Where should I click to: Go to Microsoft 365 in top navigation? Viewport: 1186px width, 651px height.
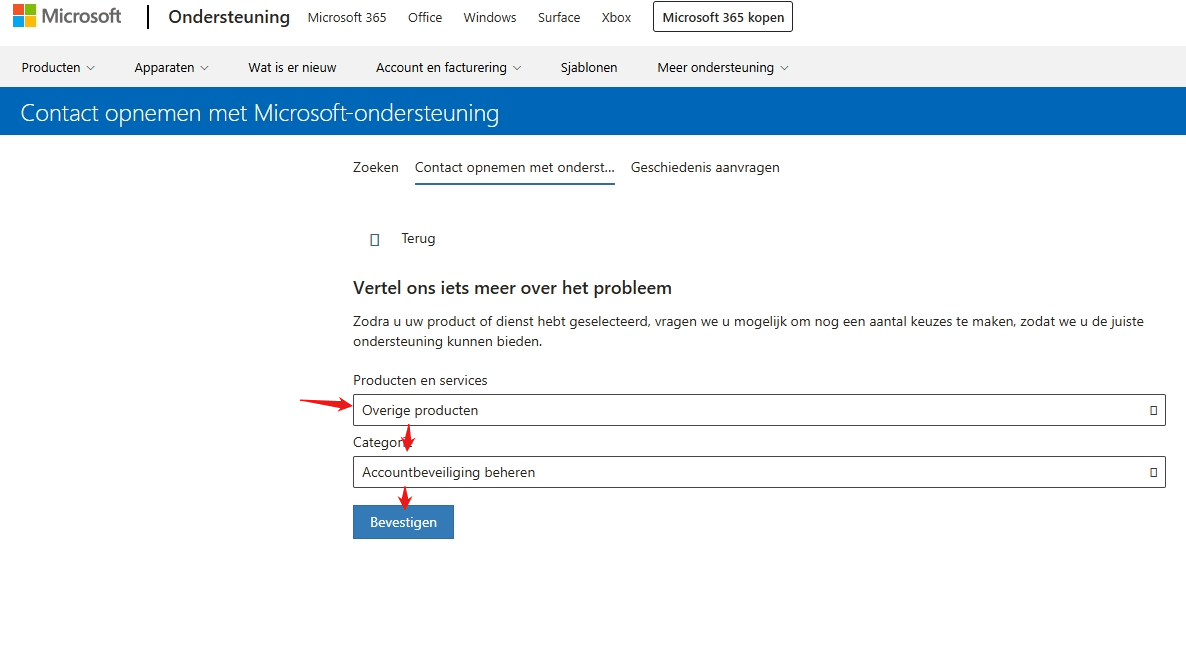(346, 17)
